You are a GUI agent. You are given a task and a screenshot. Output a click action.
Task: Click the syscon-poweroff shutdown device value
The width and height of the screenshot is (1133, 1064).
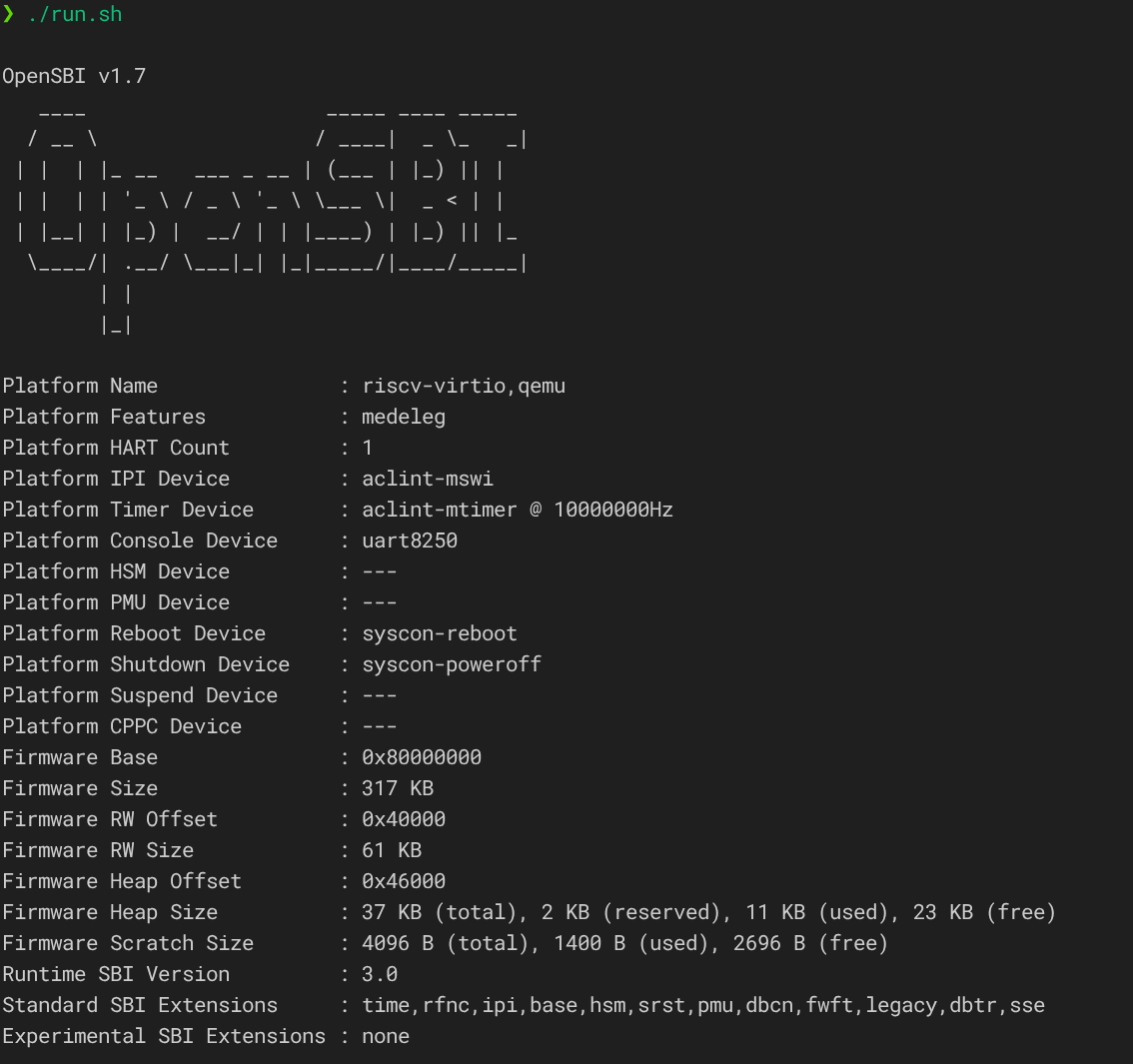pos(452,664)
